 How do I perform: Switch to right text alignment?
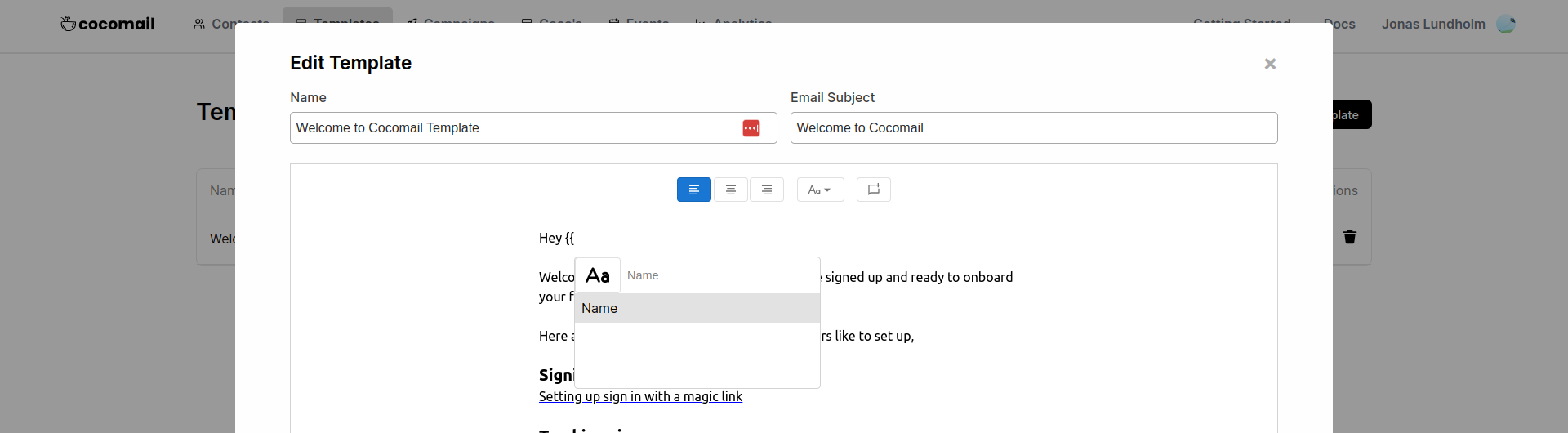point(767,190)
